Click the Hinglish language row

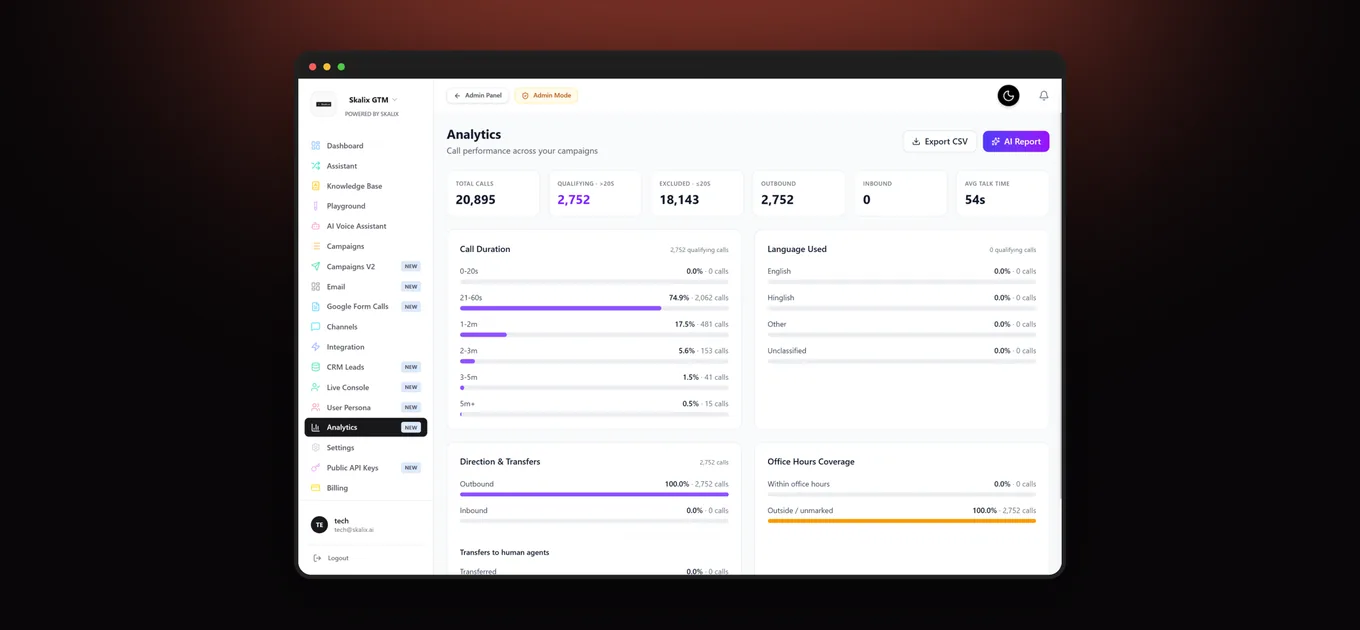[902, 300]
